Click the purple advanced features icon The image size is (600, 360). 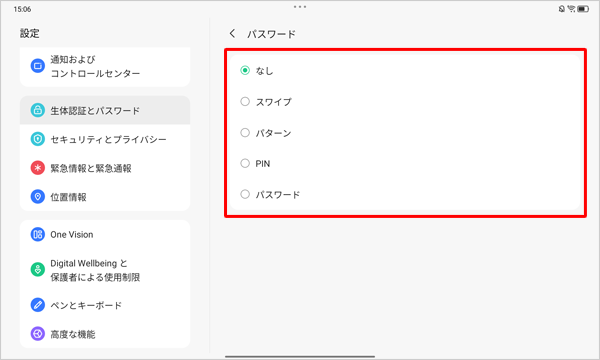(x=38, y=334)
